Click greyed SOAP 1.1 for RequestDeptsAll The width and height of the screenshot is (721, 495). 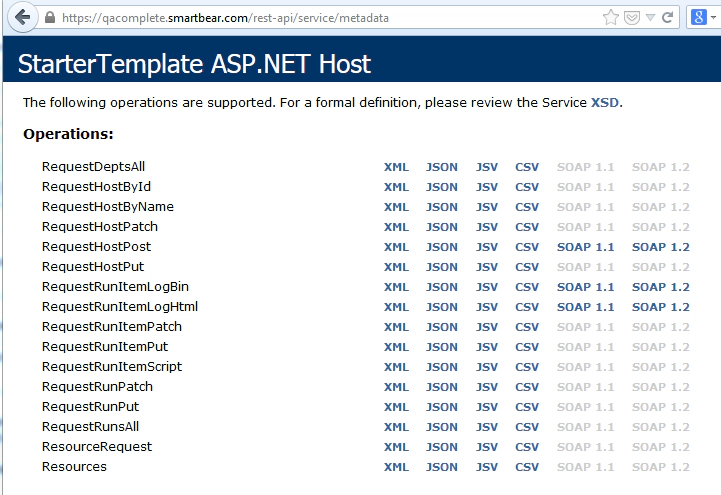coord(586,167)
